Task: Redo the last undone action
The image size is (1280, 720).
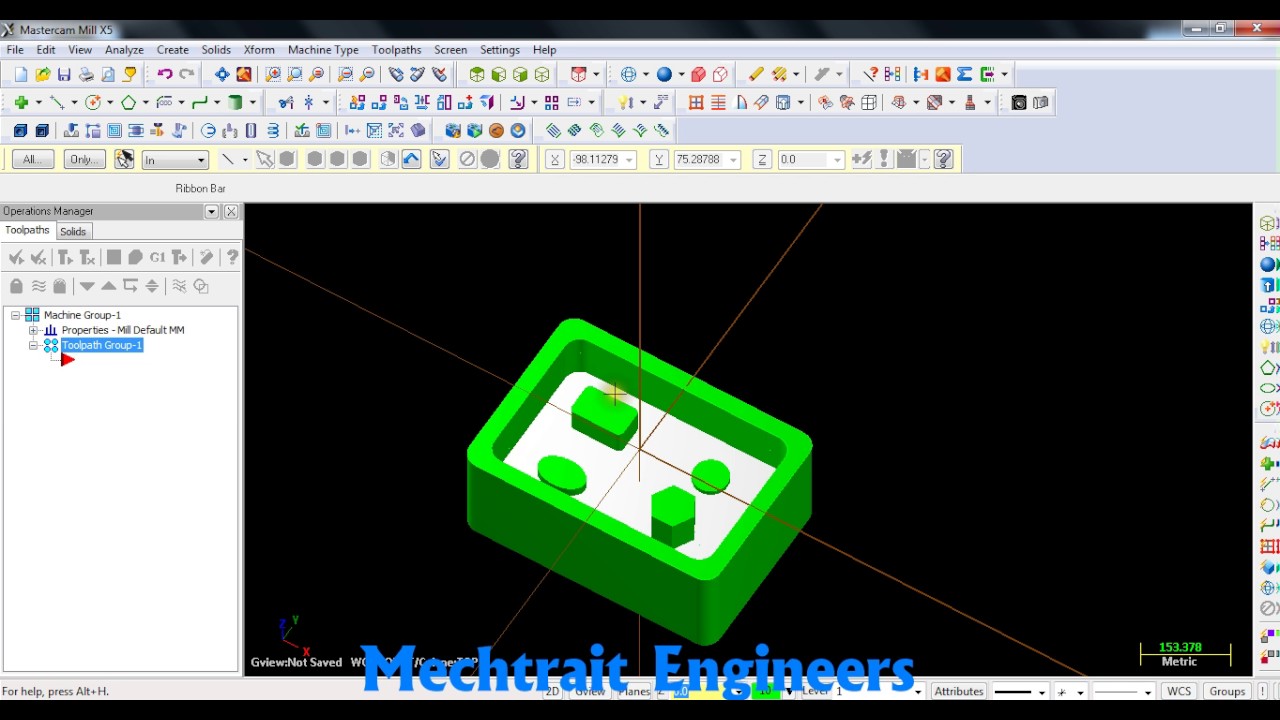Action: (x=187, y=74)
